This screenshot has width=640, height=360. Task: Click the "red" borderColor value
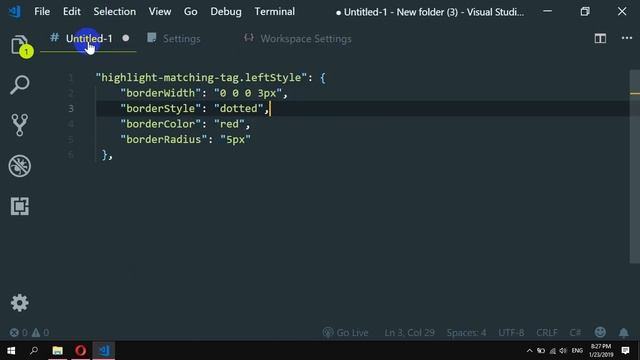click(x=229, y=124)
